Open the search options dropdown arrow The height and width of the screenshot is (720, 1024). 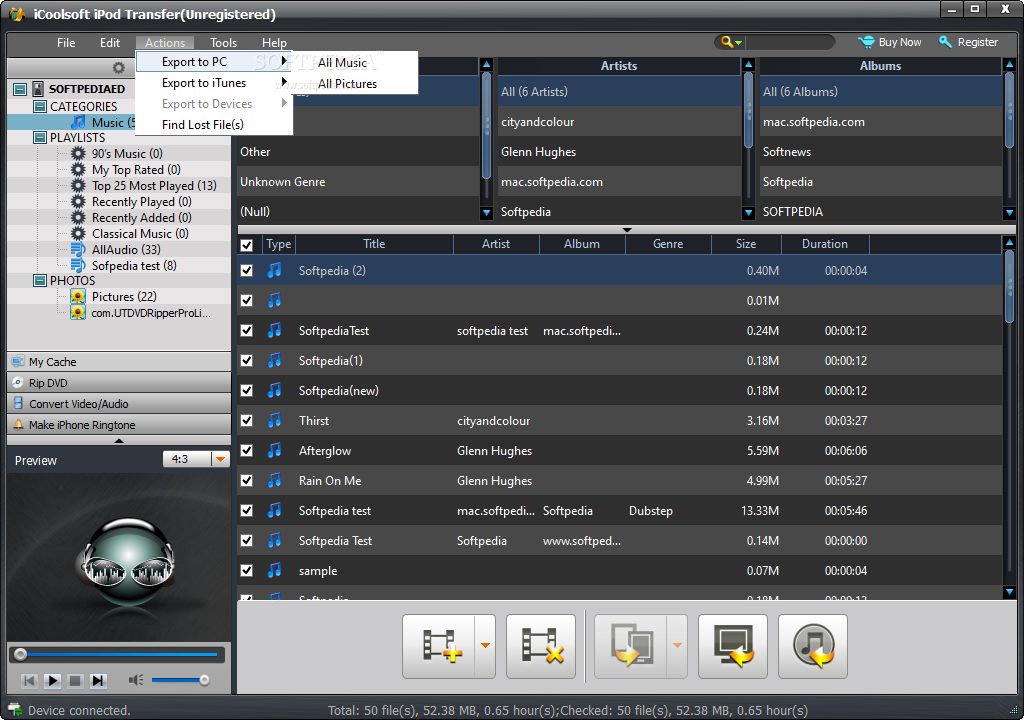point(739,42)
